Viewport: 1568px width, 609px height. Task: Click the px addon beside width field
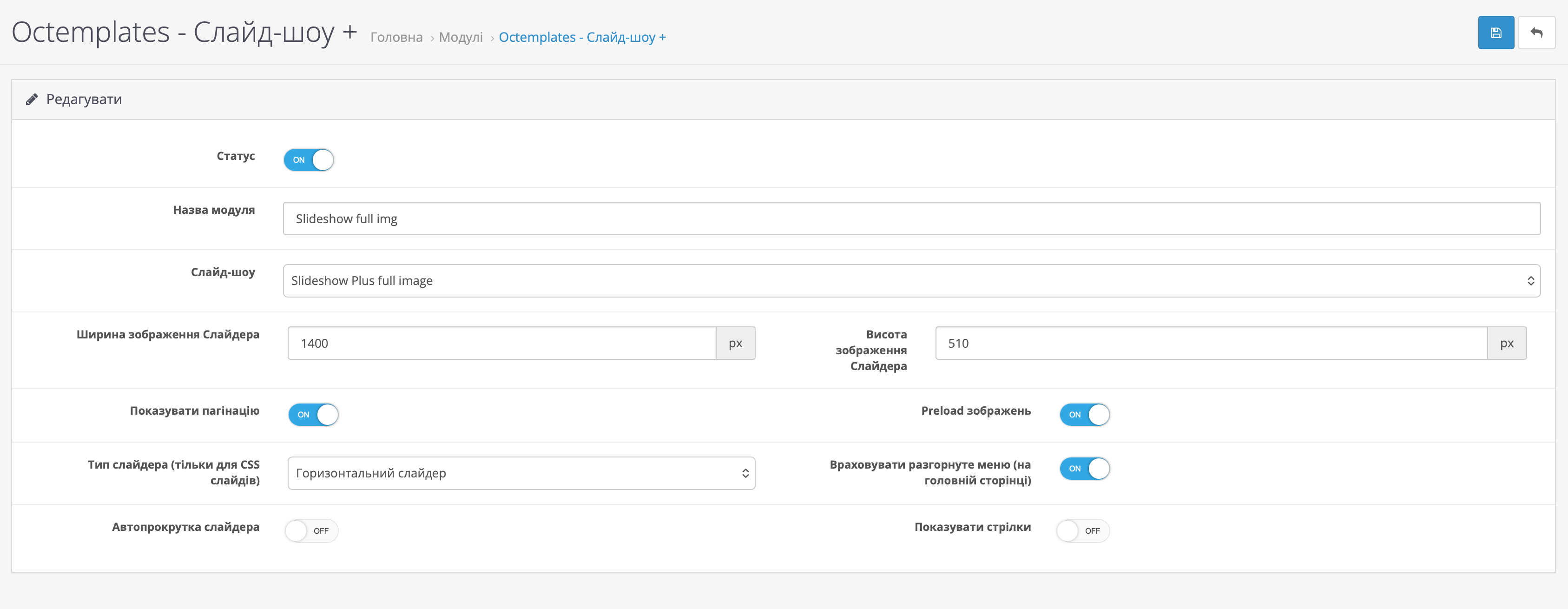pos(735,344)
